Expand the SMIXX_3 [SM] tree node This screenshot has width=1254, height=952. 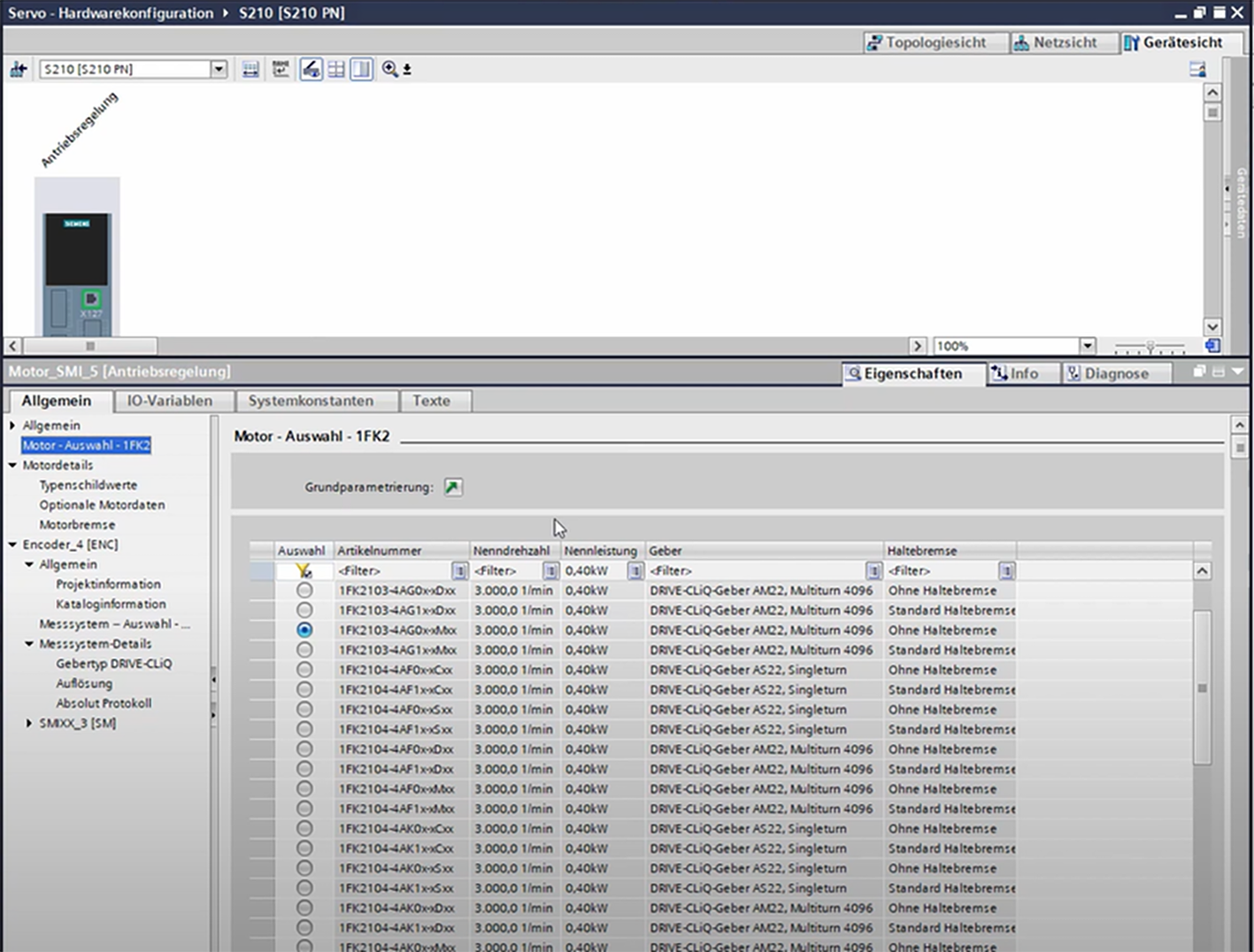coord(29,724)
